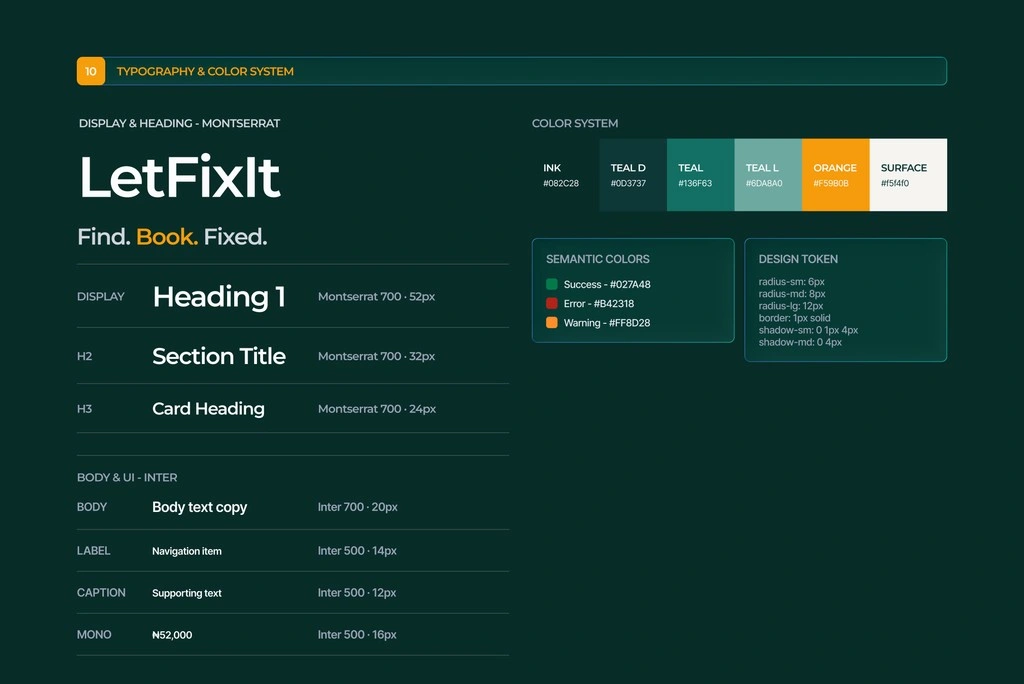Click the INK color swatch

tap(566, 174)
